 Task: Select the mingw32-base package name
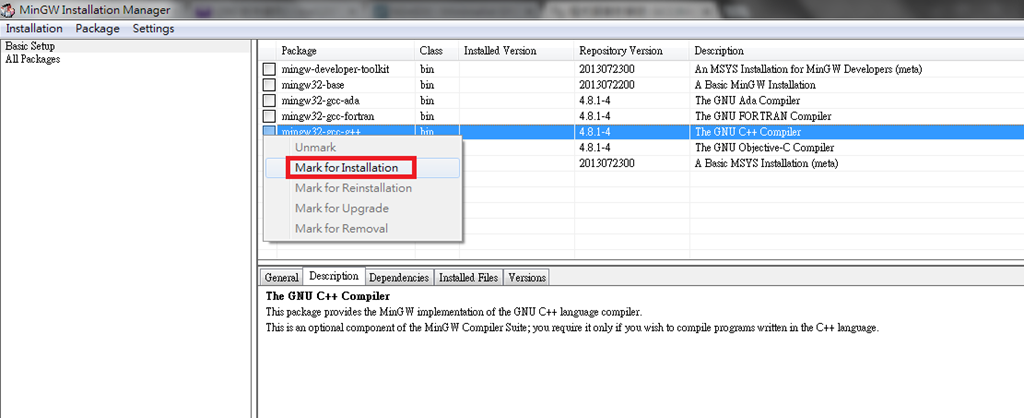313,85
